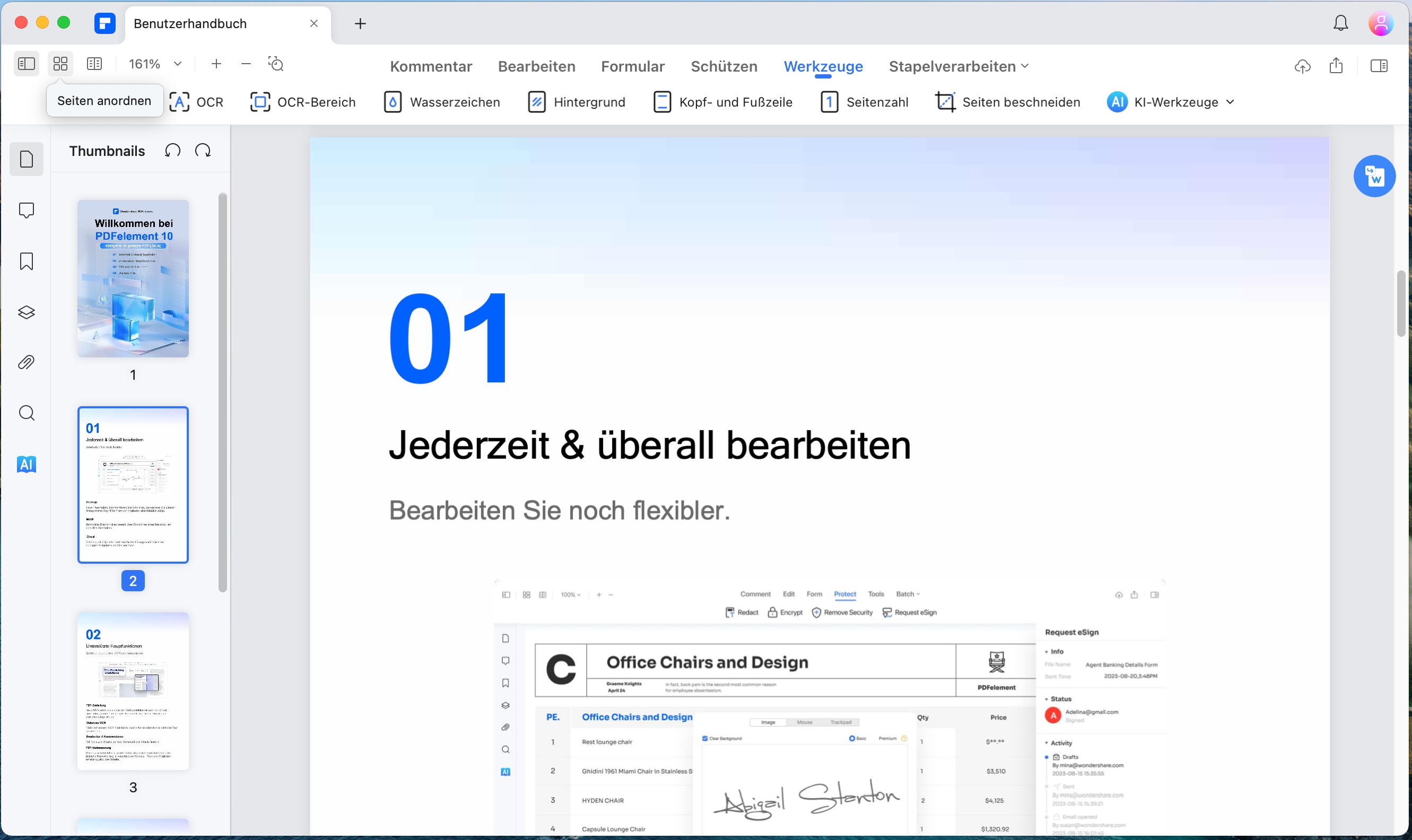Add a new tab with plus
This screenshot has height=840, width=1412.
pos(360,23)
